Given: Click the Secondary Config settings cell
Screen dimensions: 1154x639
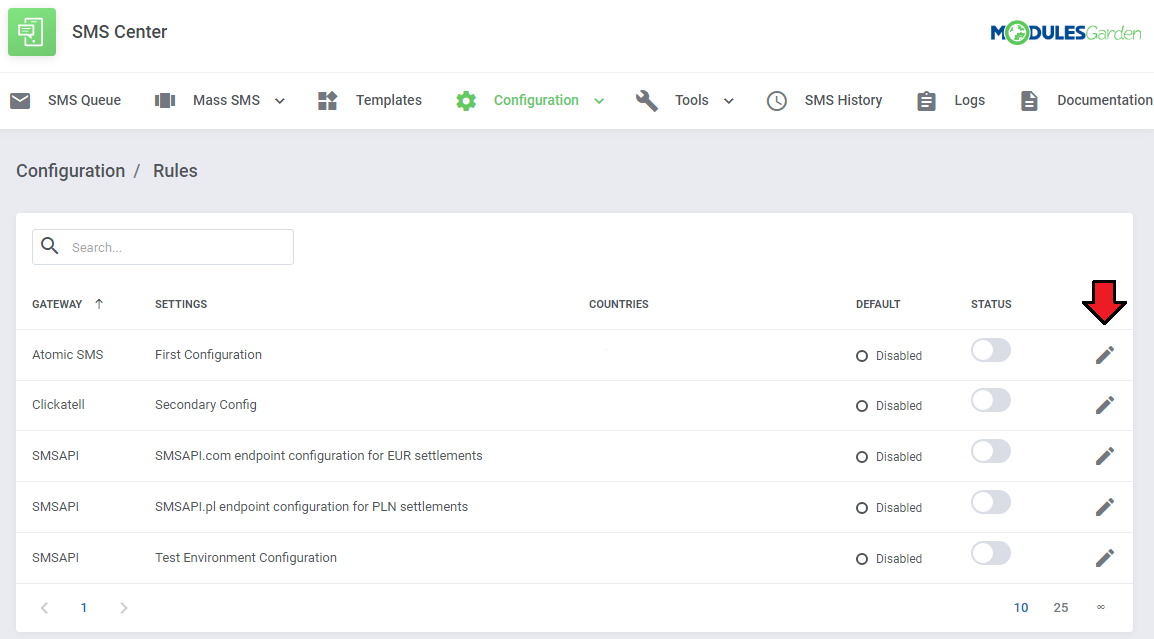Looking at the screenshot, I should [205, 405].
